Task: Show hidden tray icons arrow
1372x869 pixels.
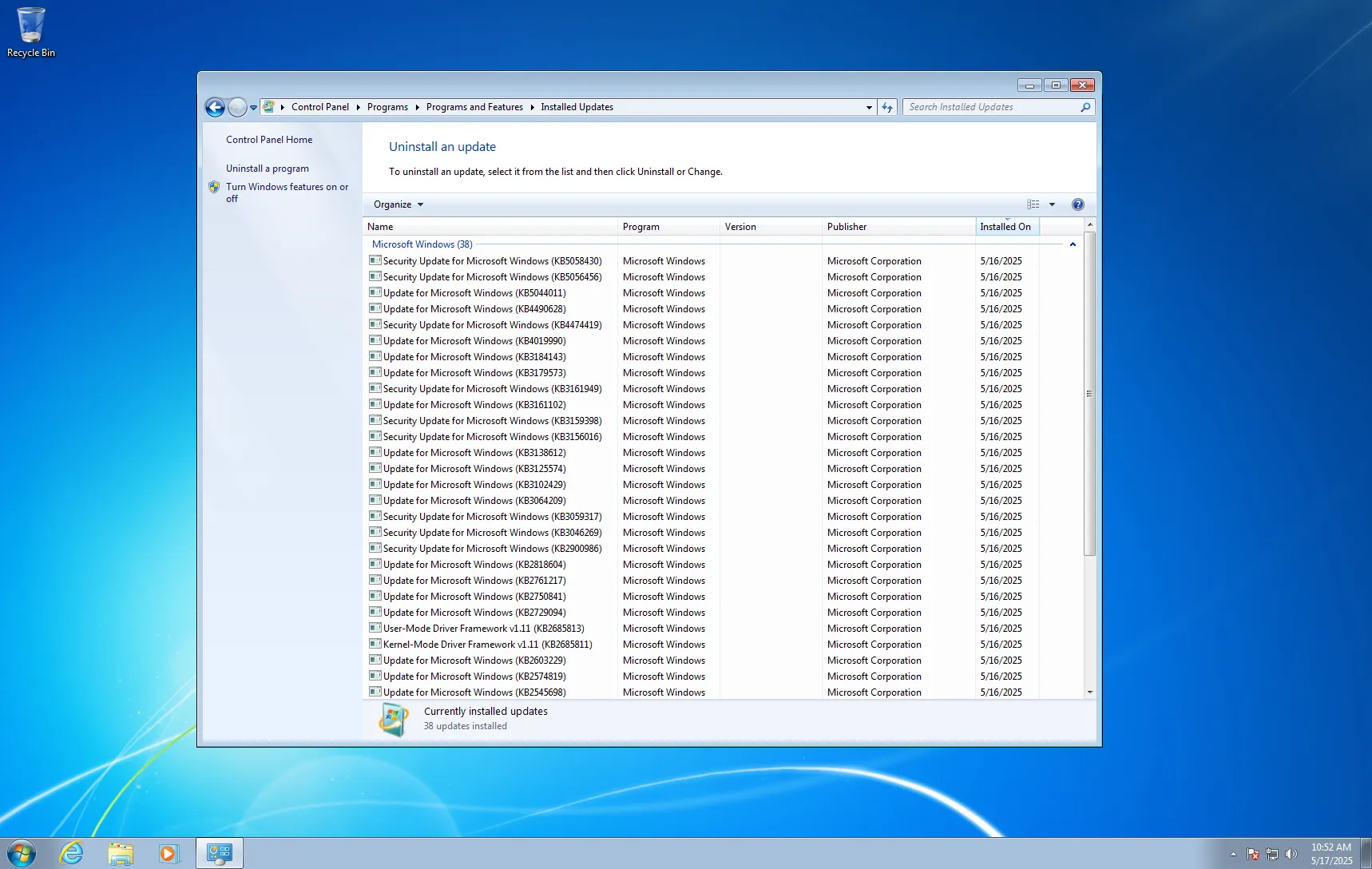Action: (x=1233, y=854)
